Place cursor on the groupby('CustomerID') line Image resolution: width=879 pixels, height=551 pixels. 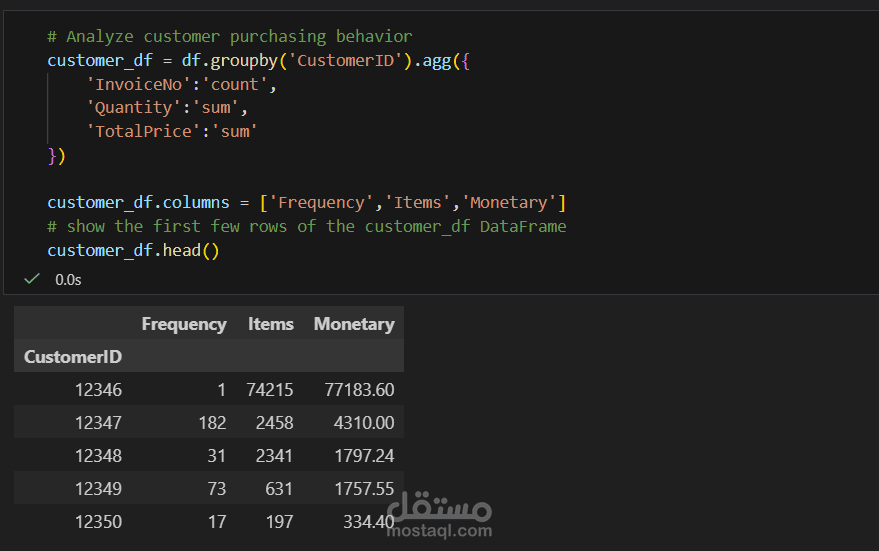coord(258,61)
